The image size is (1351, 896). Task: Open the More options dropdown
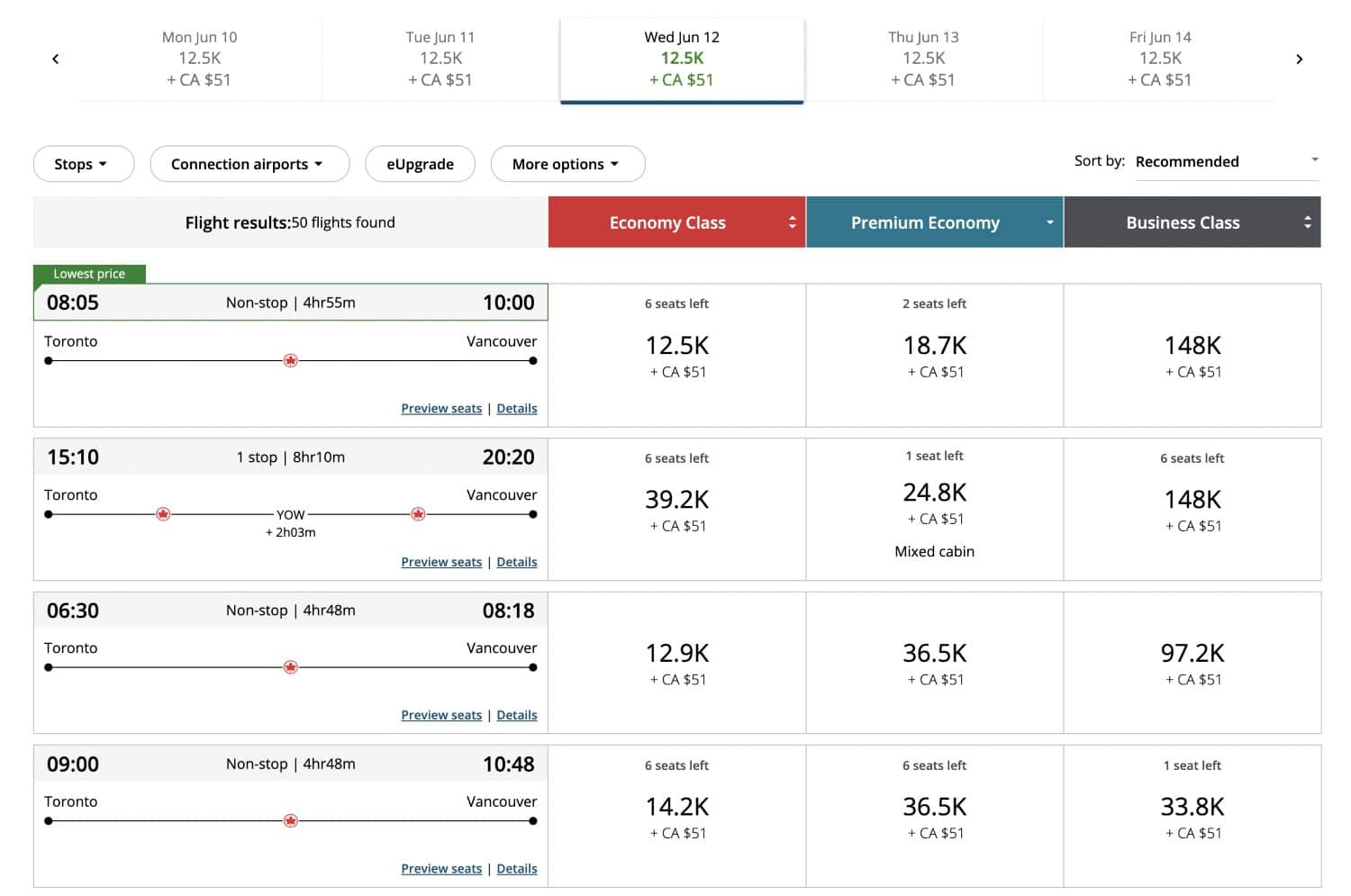coord(567,164)
